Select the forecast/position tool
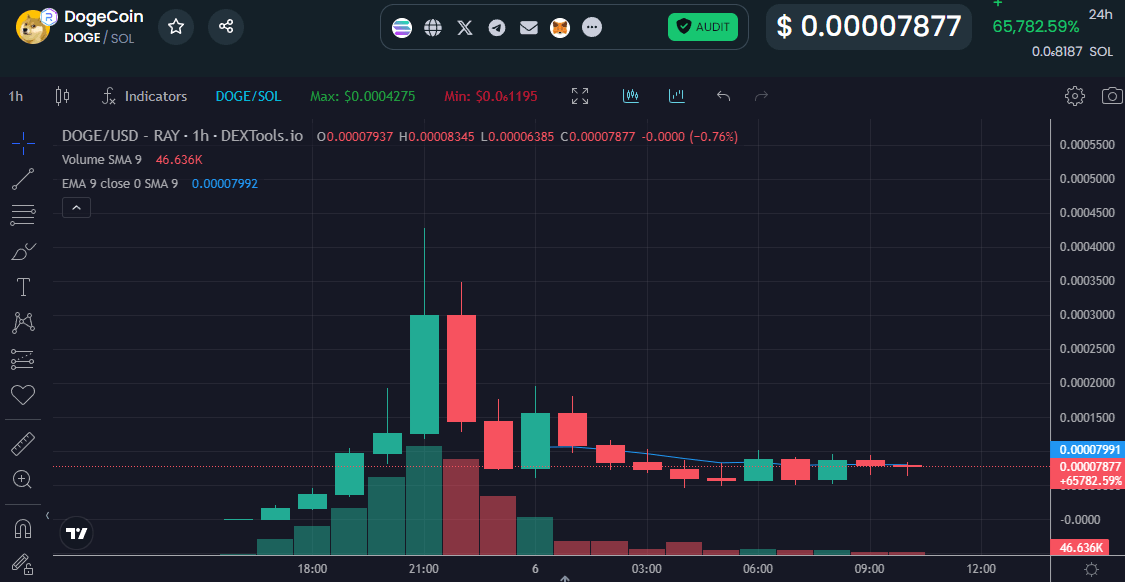 coord(23,359)
